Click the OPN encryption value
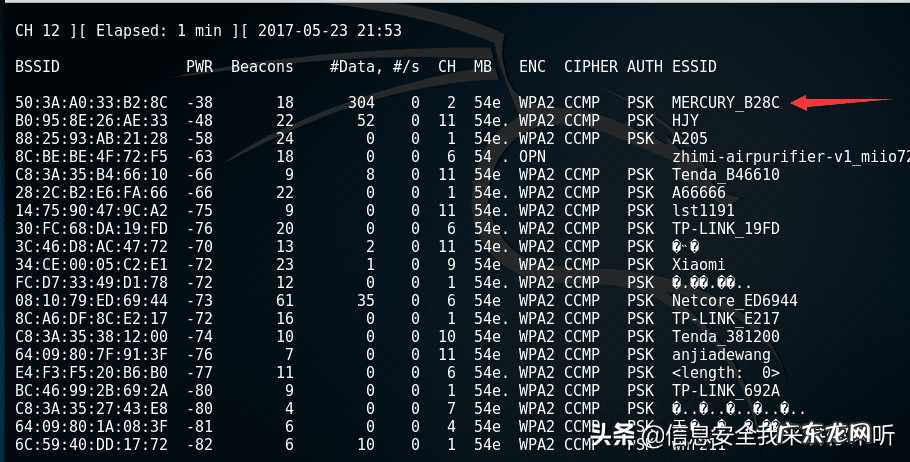This screenshot has height=462, width=910. (532, 156)
